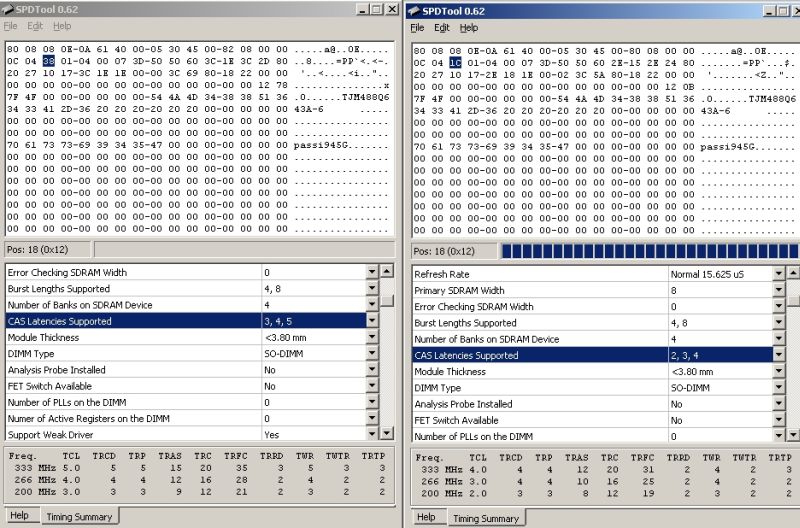Click 200 MHz timing row in right window
Viewport: 800px width, 528px height.
click(x=606, y=493)
